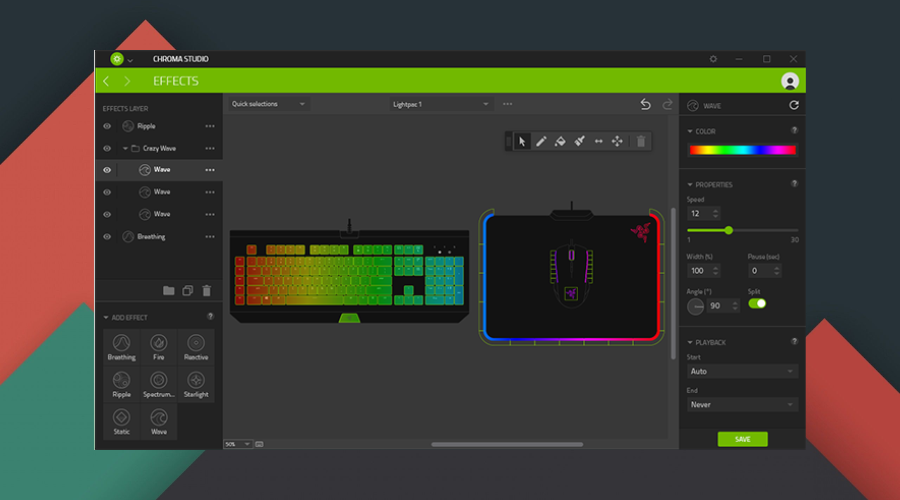
Task: Choose the paint bucket fill tool
Action: [560, 141]
